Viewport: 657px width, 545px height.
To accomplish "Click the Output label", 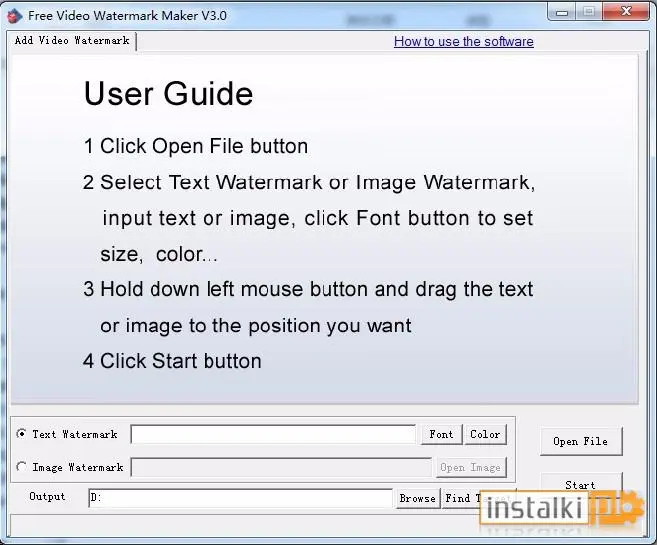I will (47, 497).
